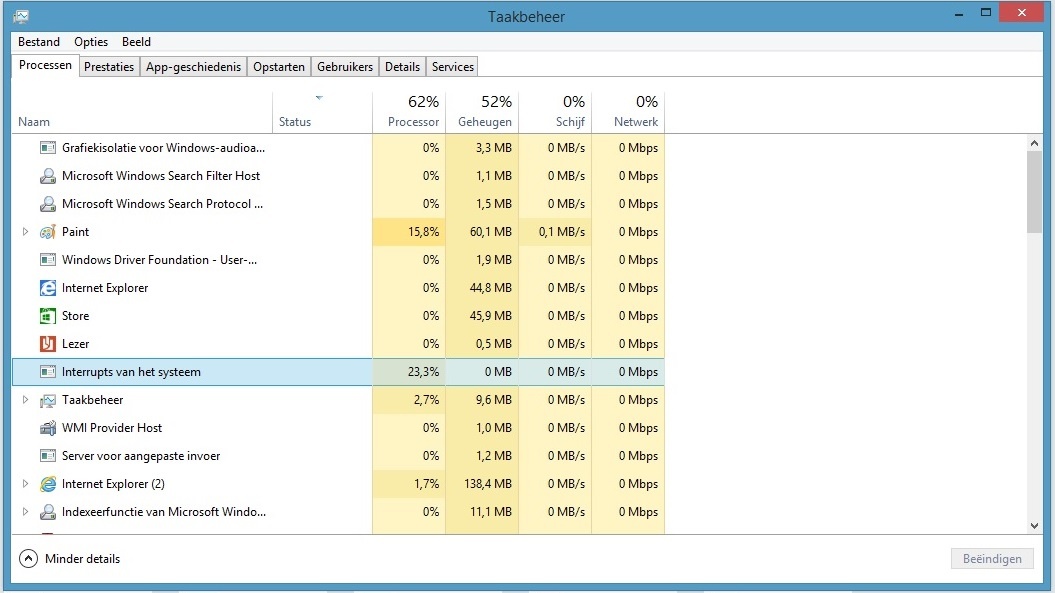
Task: Expand the Internet Explorer (2) group
Action: [x=25, y=484]
